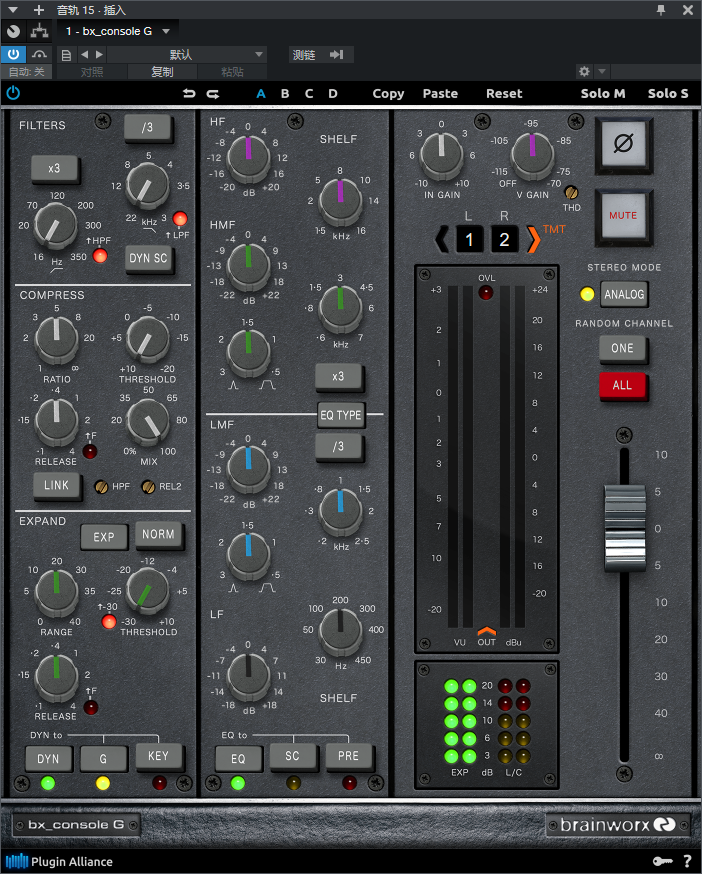The image size is (702, 874).
Task: Toggle the MUTE button
Action: click(623, 216)
